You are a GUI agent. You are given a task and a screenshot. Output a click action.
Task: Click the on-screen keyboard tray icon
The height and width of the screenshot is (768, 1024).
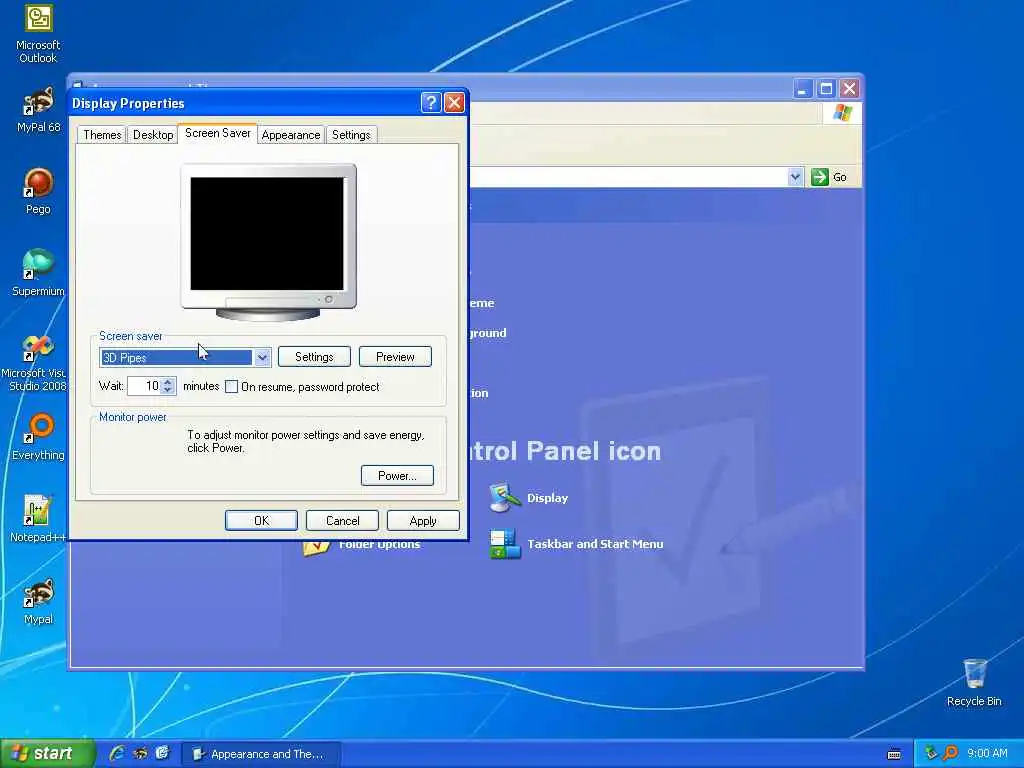tap(894, 754)
